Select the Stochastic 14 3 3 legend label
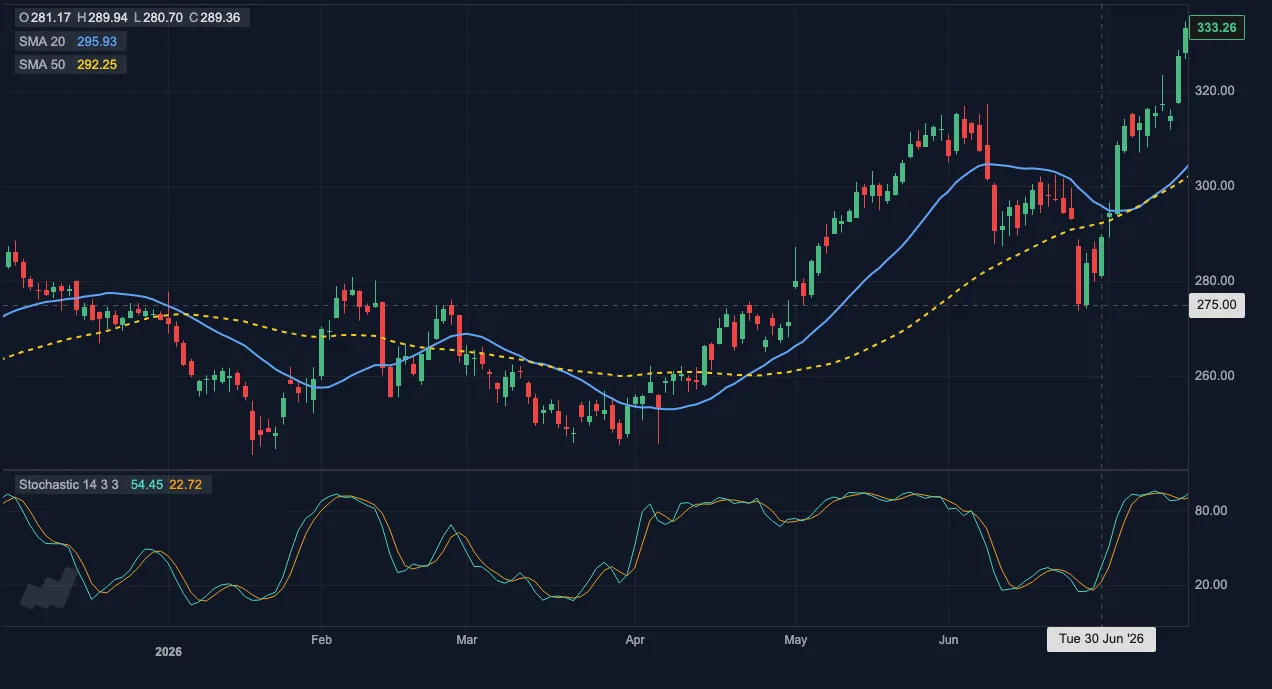1272x689 pixels. (69, 485)
